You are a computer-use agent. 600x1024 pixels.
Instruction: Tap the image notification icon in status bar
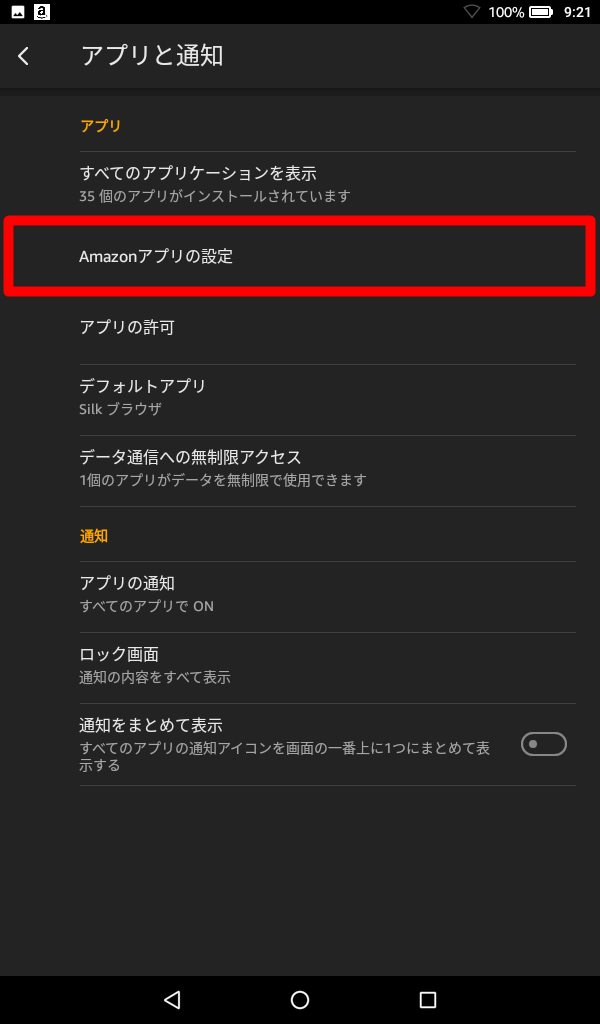(x=18, y=12)
